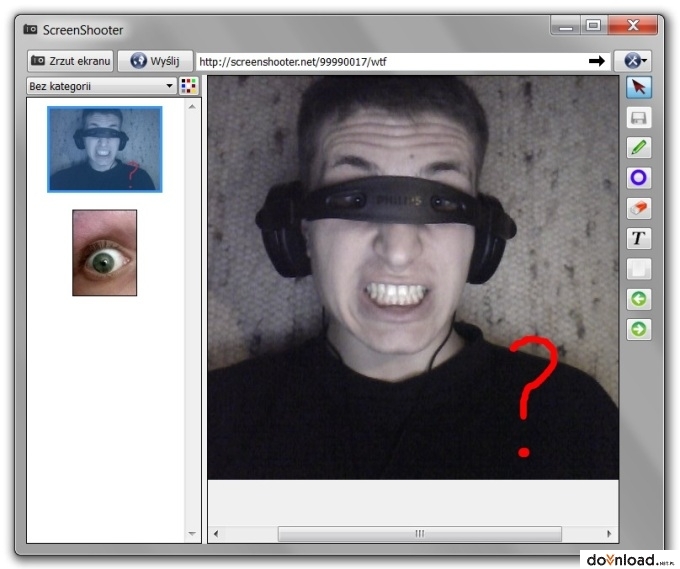Select the text T tool
Viewport: 680px width, 569px height.
pos(639,238)
